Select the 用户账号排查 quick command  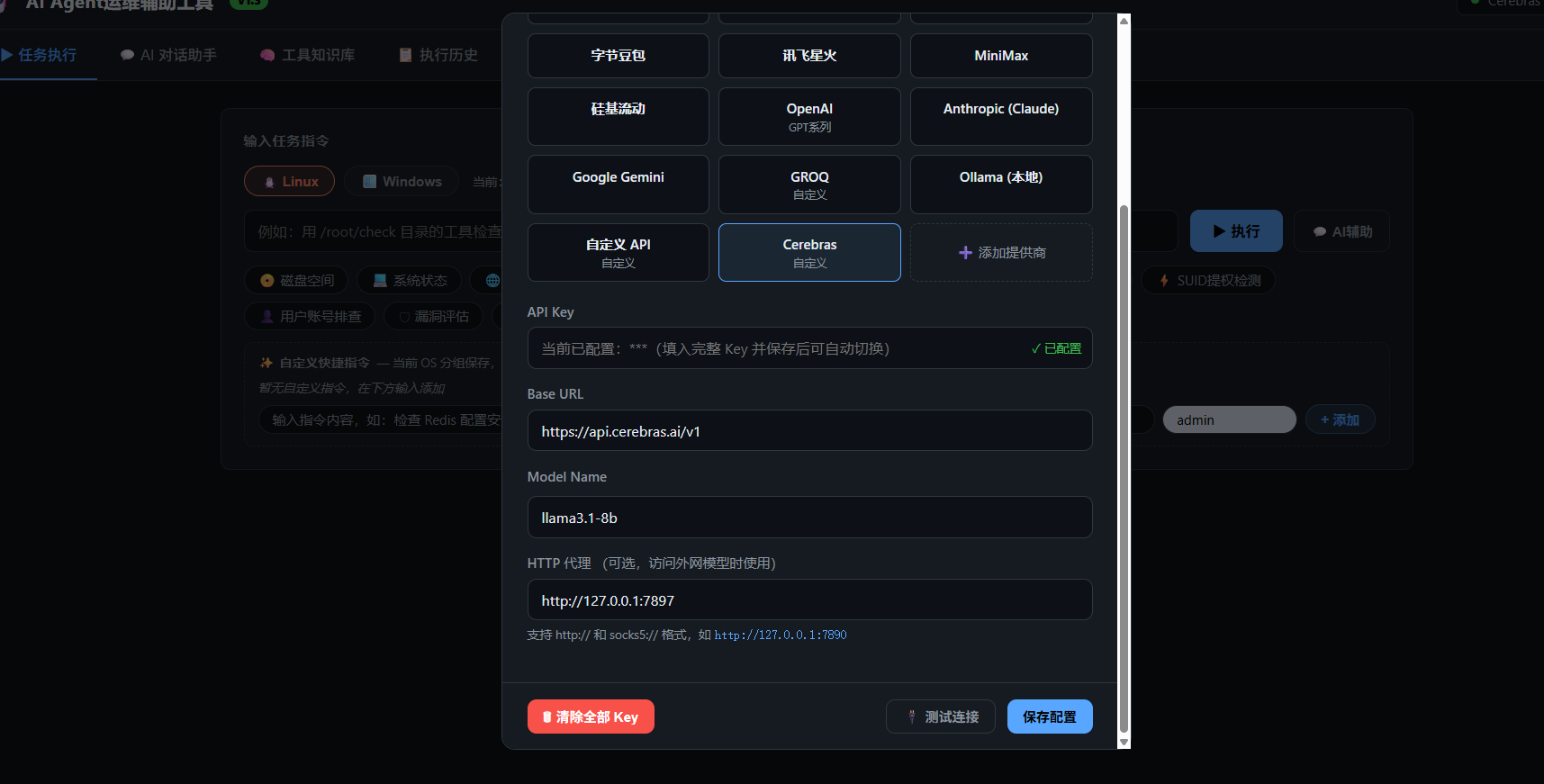pos(311,316)
